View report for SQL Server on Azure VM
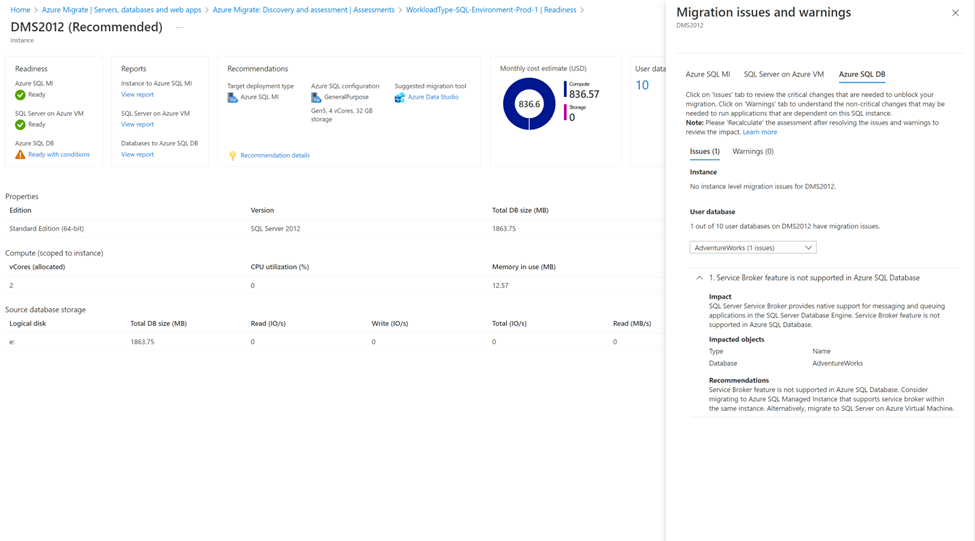Viewport: 975px width, 541px height. pos(137,124)
